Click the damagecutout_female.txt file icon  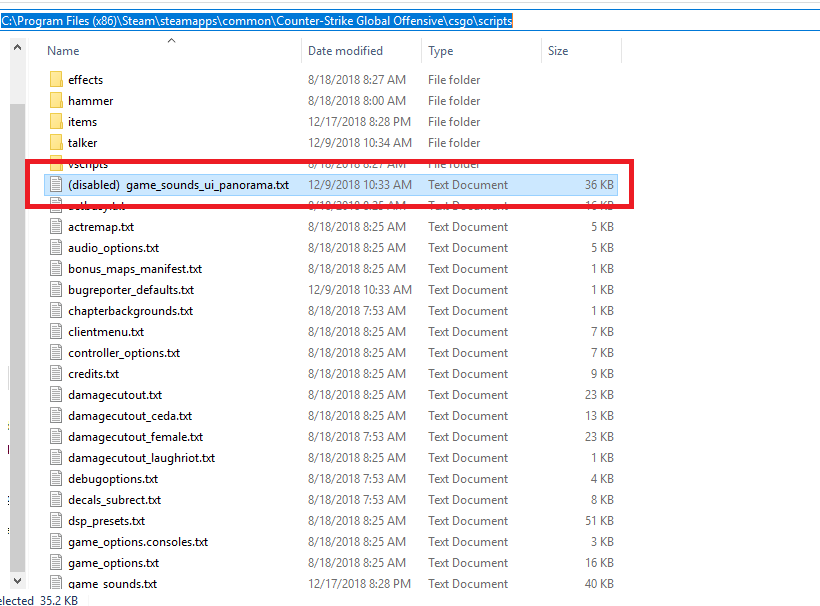click(x=56, y=437)
